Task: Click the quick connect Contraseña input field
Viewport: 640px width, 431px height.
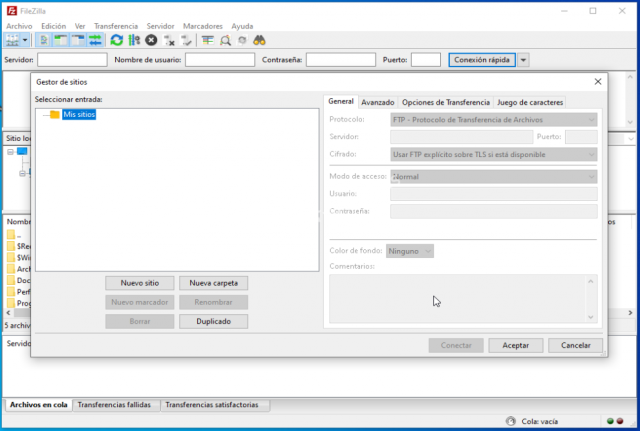Action: point(341,60)
